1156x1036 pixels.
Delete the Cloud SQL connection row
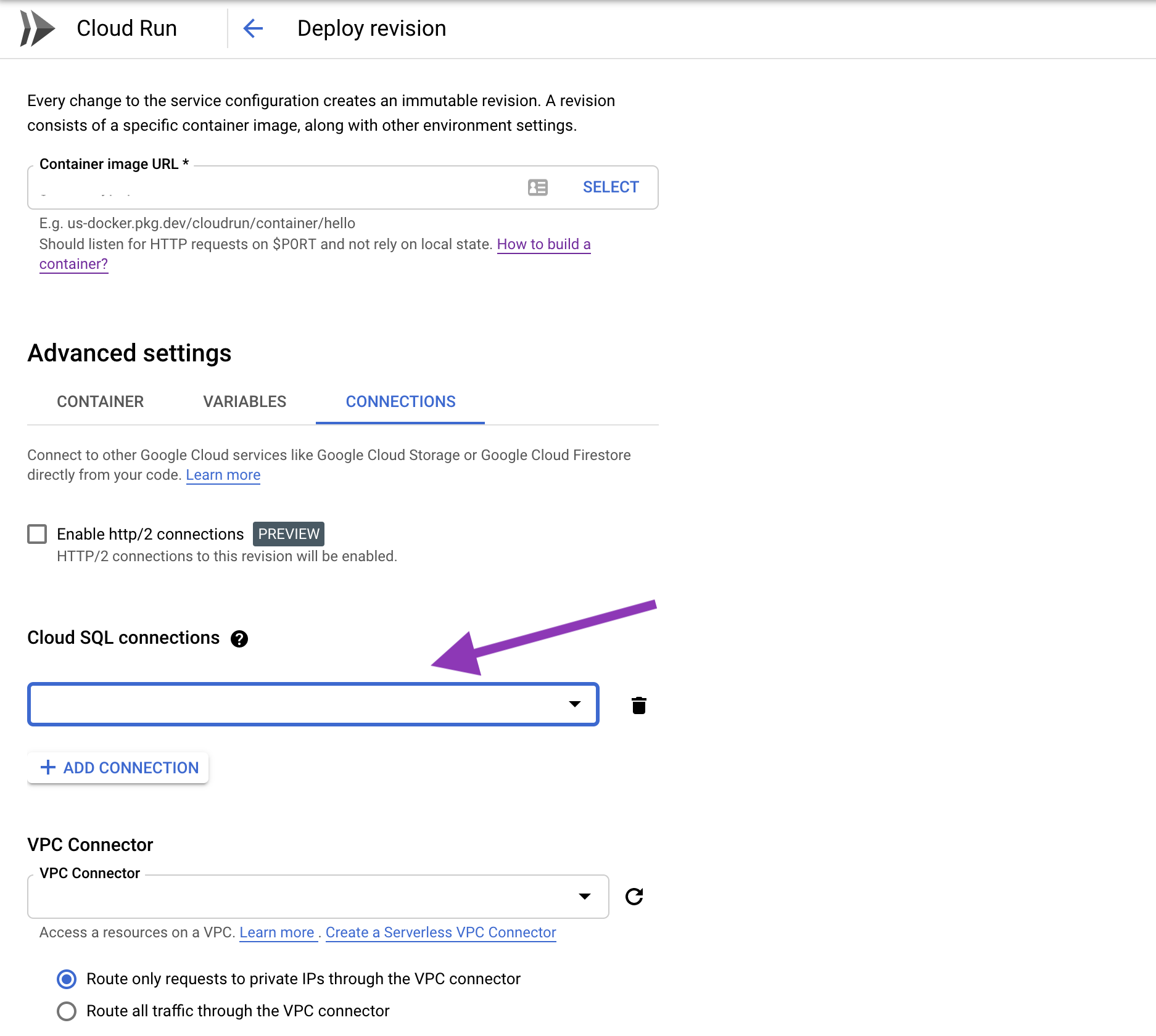tap(638, 705)
